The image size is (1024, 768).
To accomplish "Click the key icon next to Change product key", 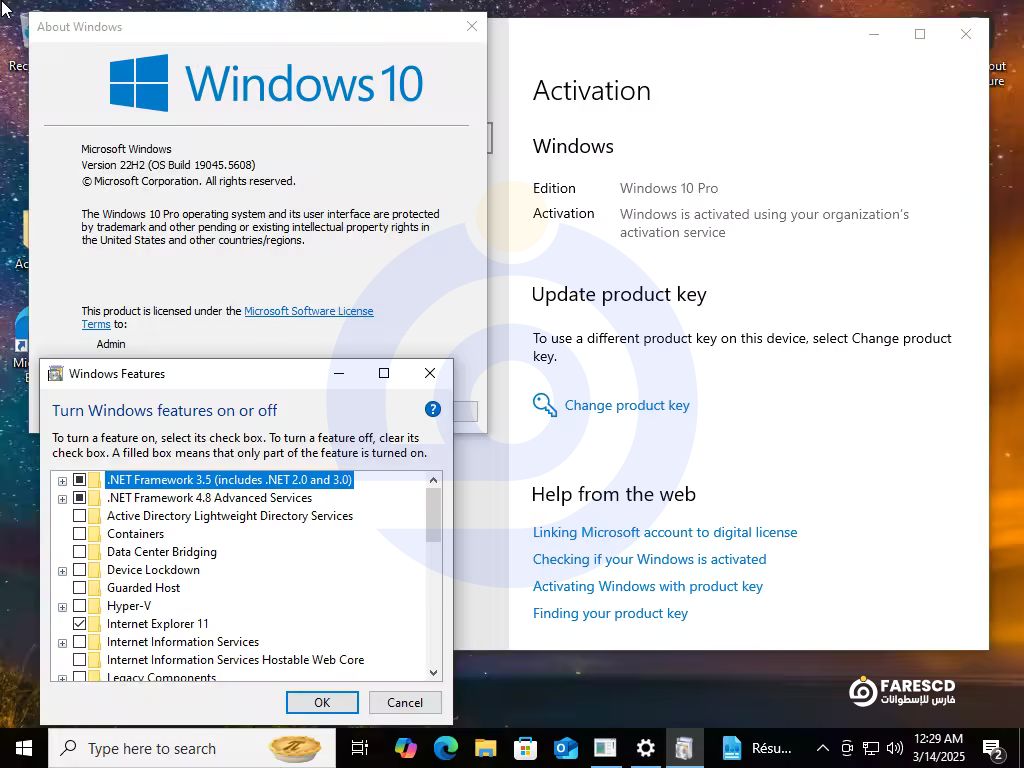I will click(x=545, y=405).
